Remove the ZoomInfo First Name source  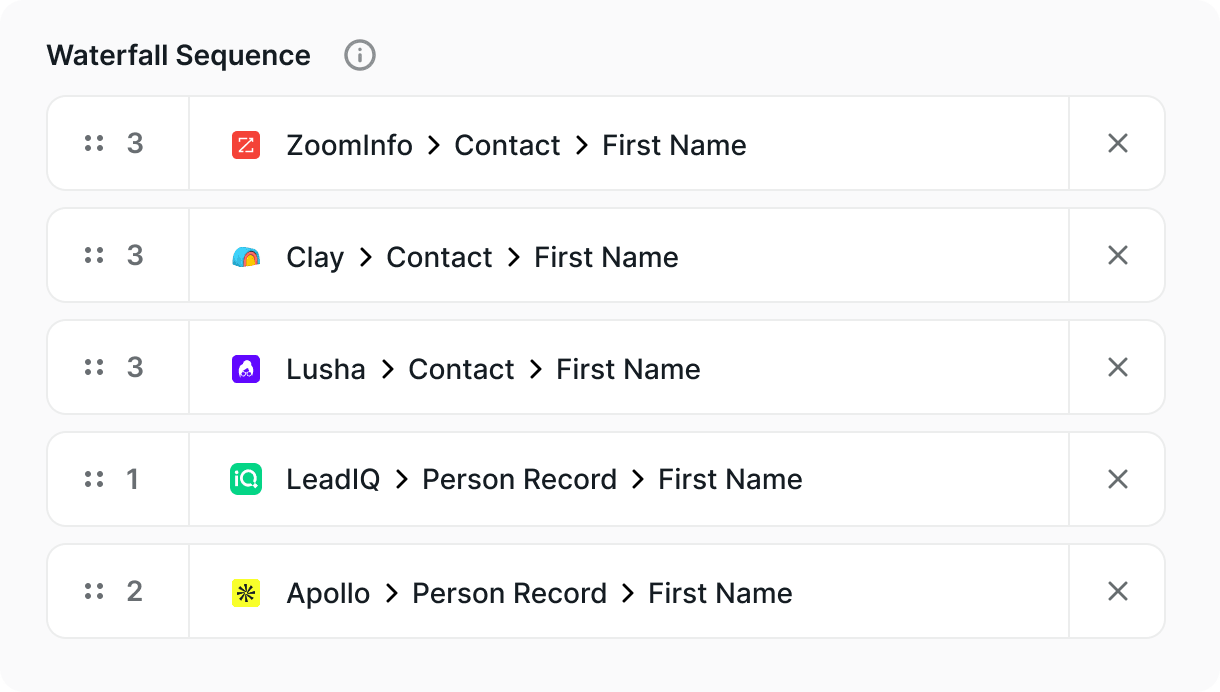pos(1118,144)
